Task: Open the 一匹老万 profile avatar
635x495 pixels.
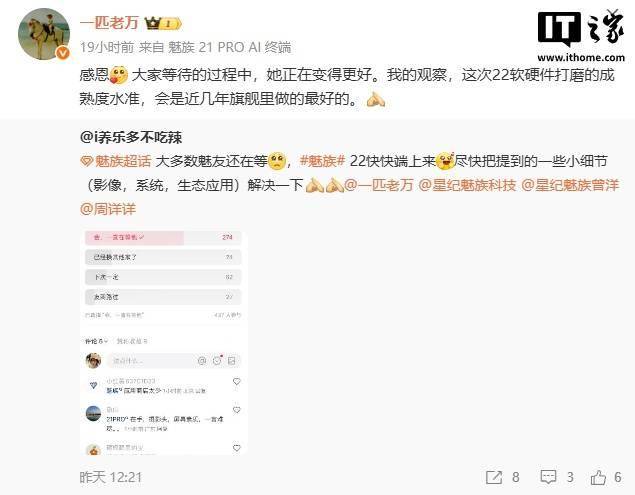Action: click(x=44, y=34)
